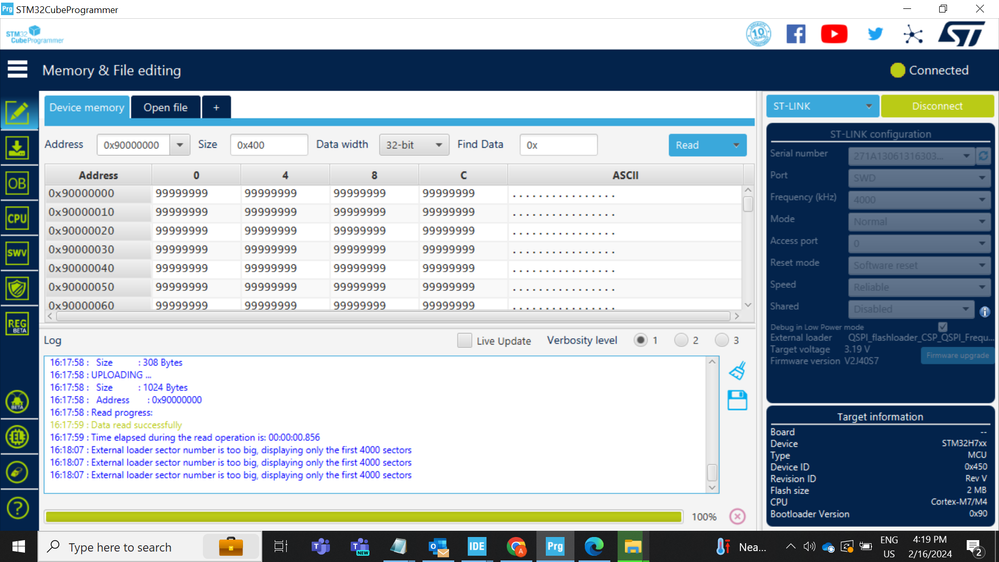Switch to the Open file tab

[166, 108]
